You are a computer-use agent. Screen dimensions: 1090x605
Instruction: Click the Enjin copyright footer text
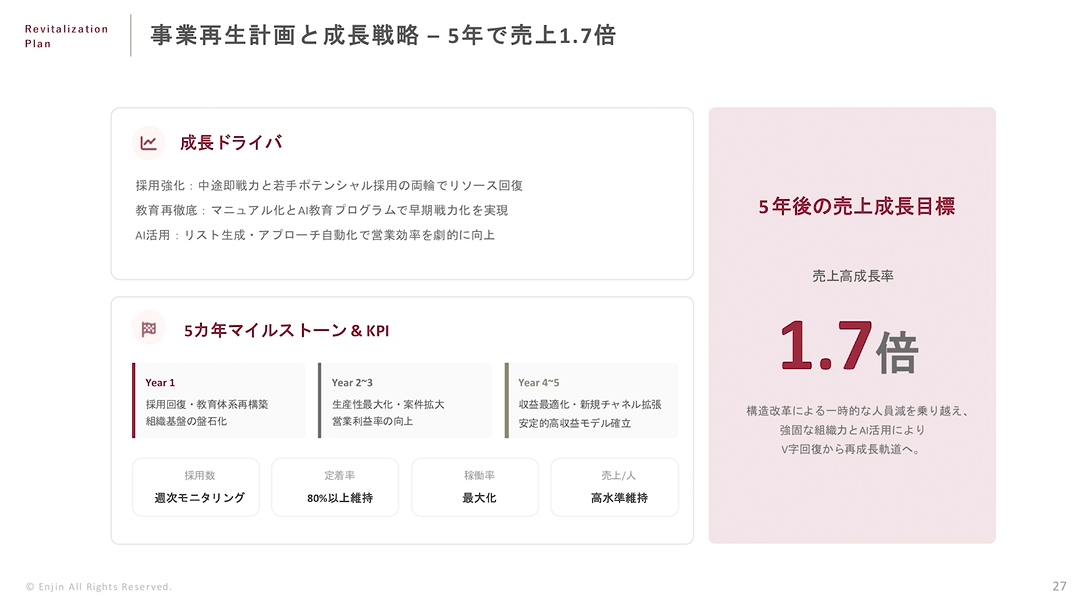[x=99, y=587]
